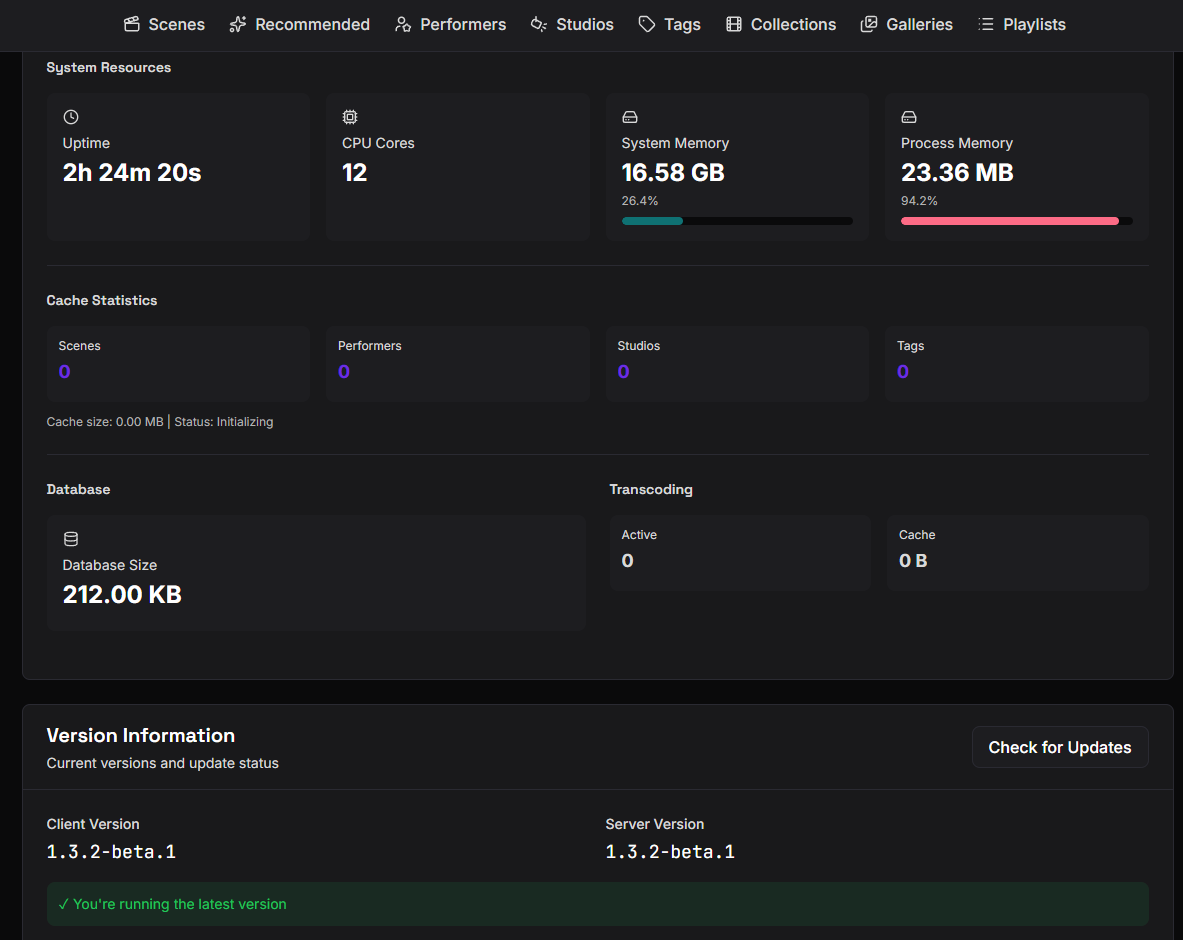1183x940 pixels.
Task: Click the CPU Cores chip icon
Action: coord(350,117)
